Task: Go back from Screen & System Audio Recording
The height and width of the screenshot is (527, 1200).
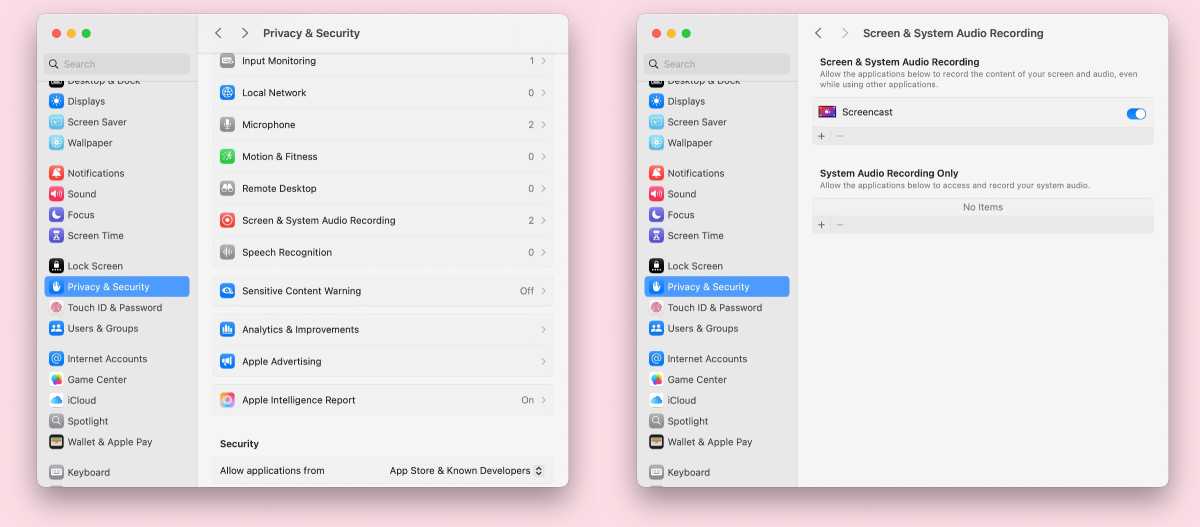Action: click(x=819, y=33)
